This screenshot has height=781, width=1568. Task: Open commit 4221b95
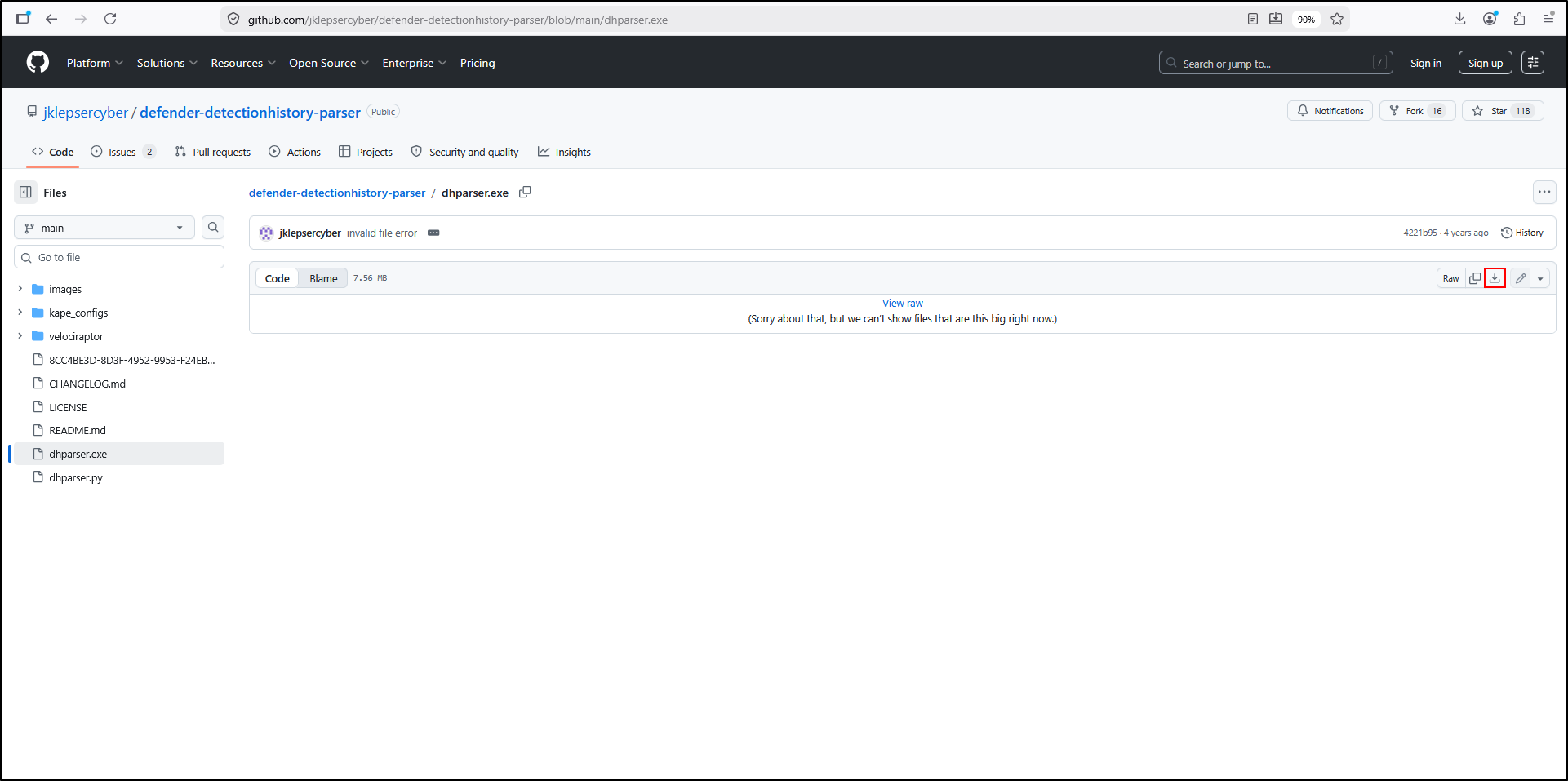1420,233
